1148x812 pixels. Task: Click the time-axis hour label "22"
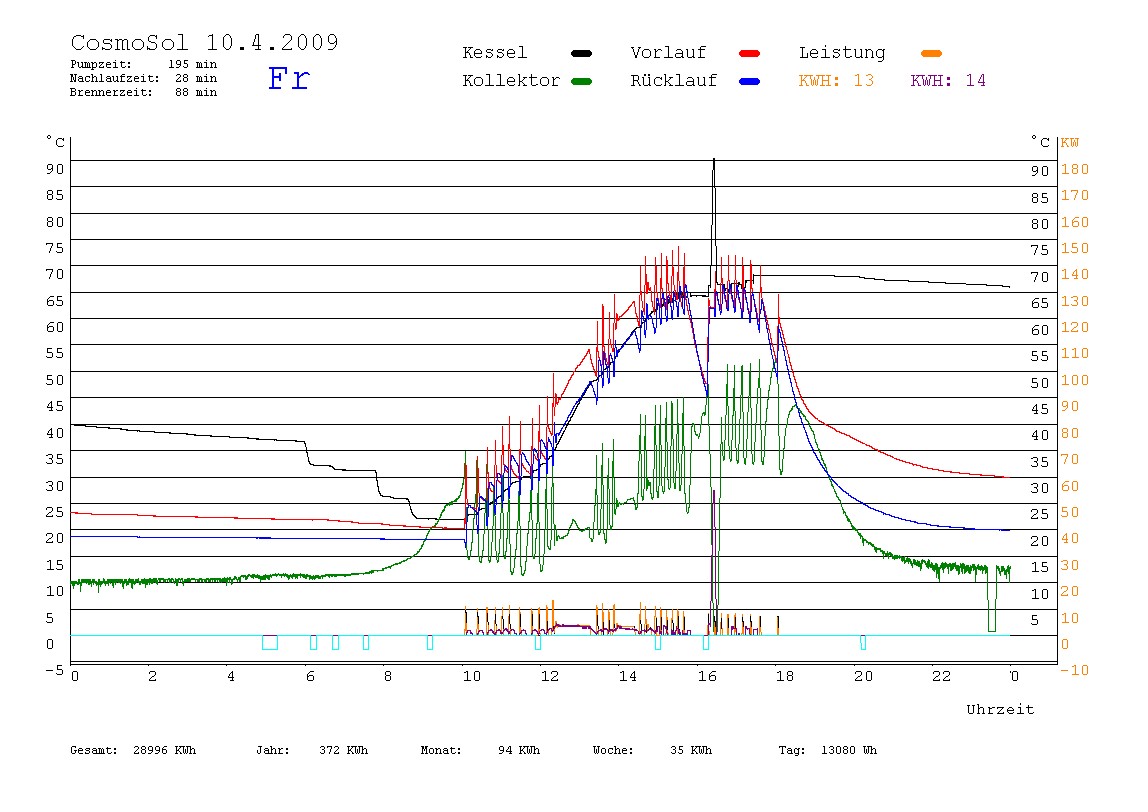coord(942,676)
